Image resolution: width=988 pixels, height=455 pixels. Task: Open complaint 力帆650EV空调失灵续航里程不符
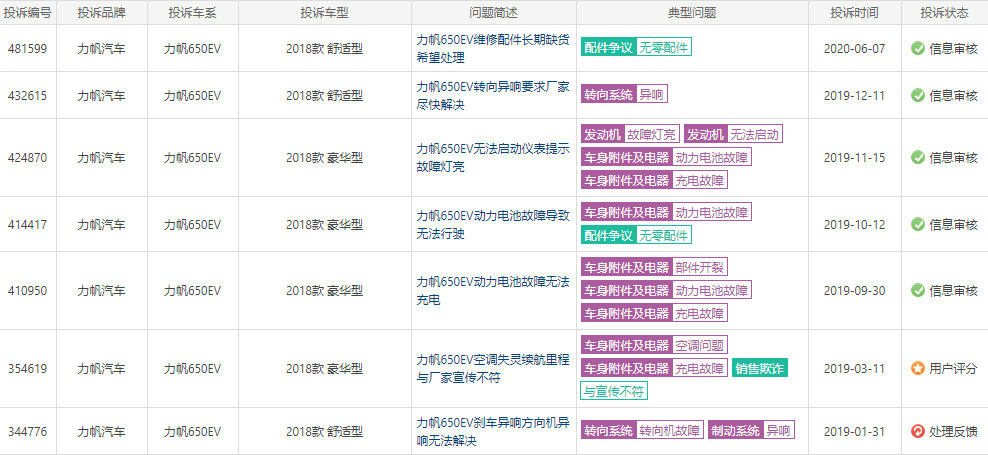click(493, 369)
